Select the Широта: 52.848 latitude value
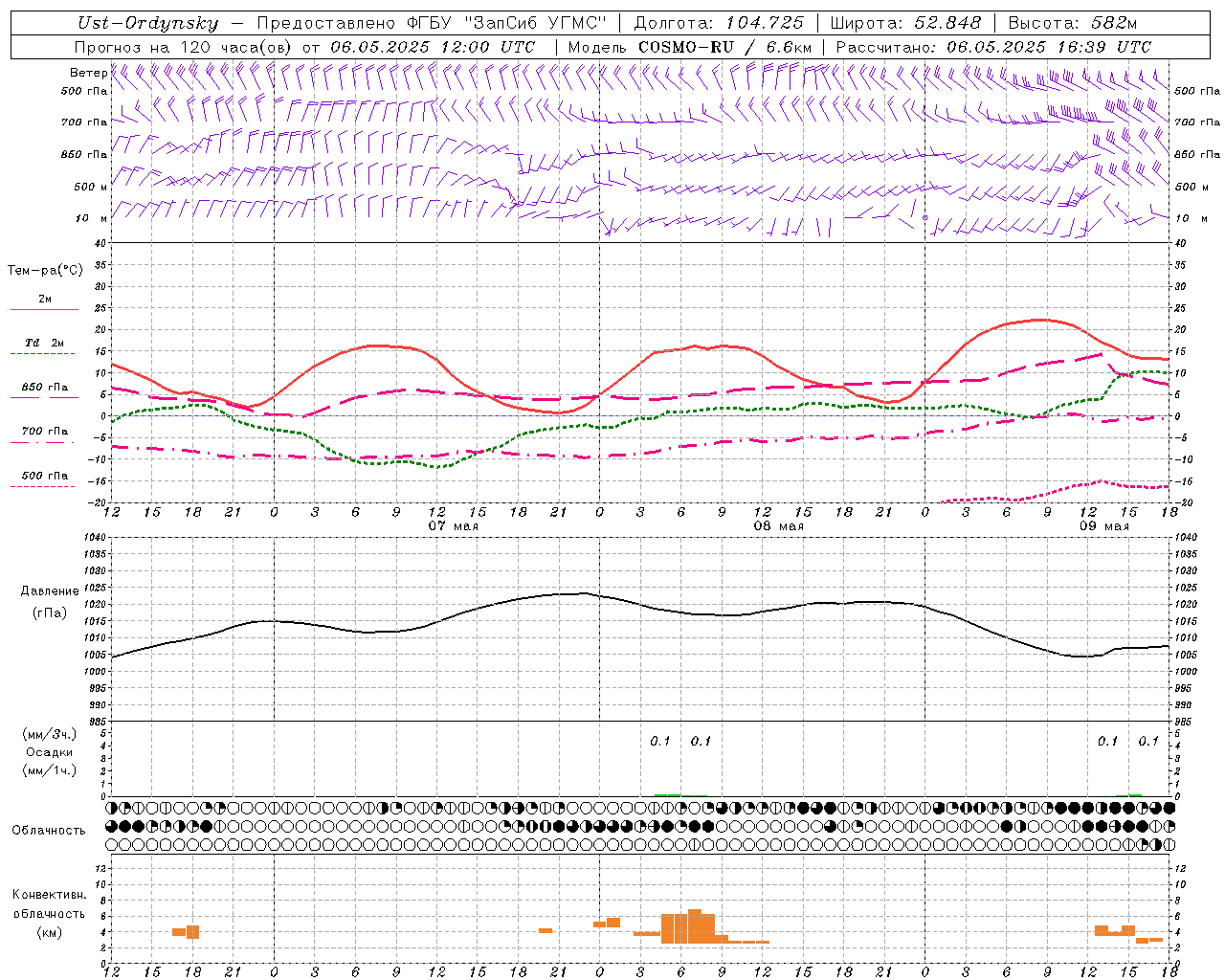The width and height of the screenshot is (1225, 980). point(905,24)
